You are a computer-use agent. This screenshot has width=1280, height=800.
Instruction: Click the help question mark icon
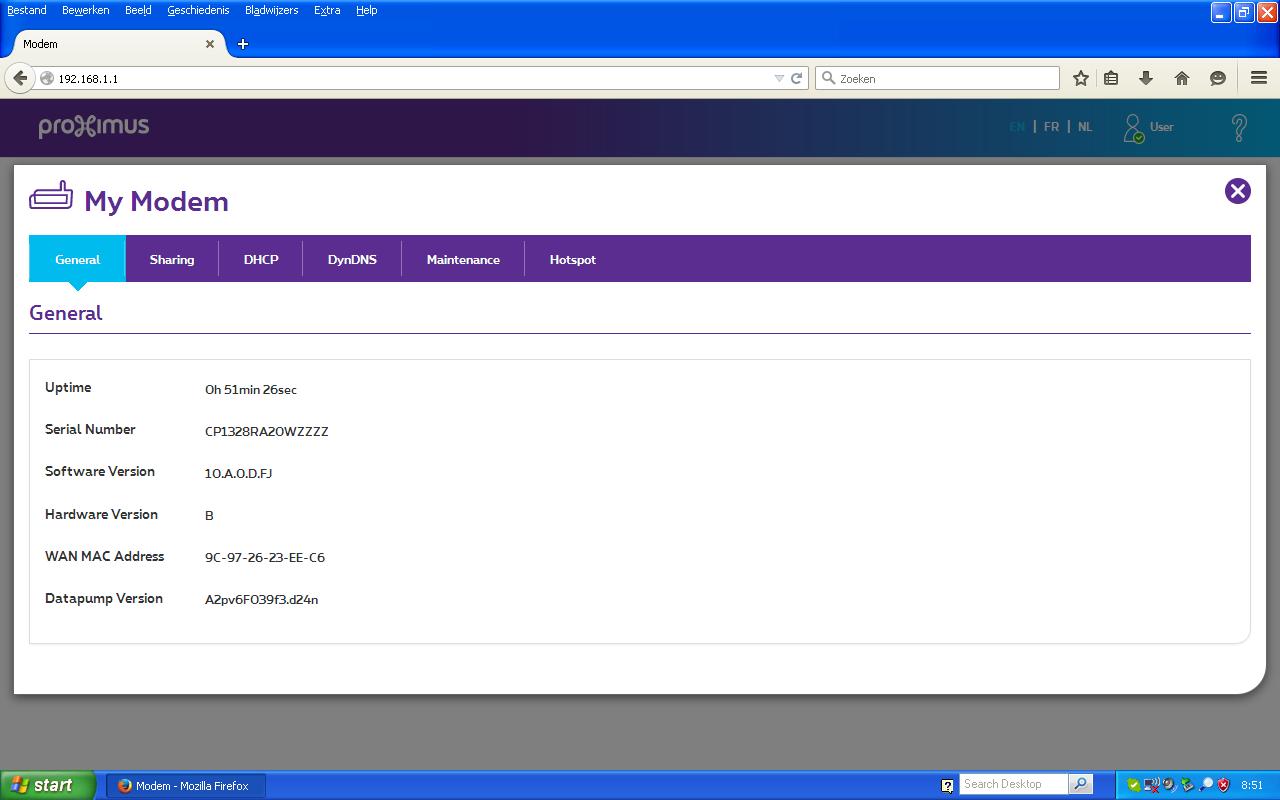[x=1239, y=127]
